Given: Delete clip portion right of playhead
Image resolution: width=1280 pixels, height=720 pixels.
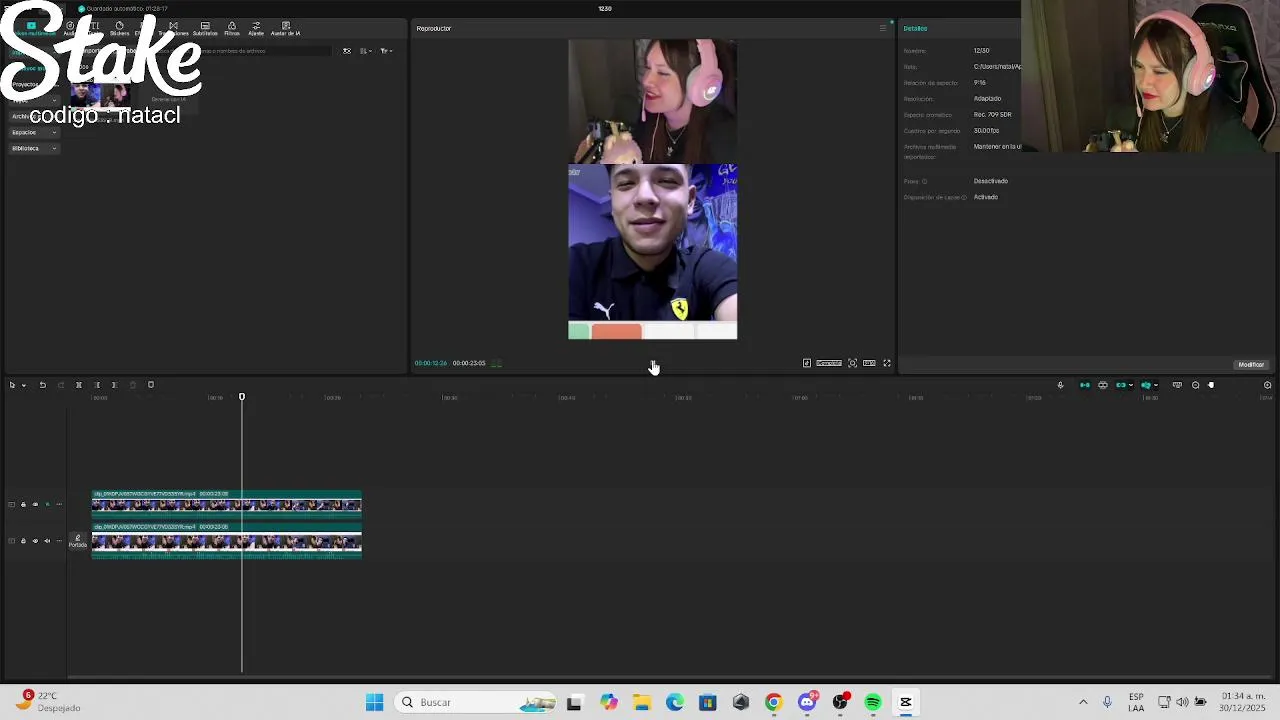Looking at the screenshot, I should tap(115, 385).
